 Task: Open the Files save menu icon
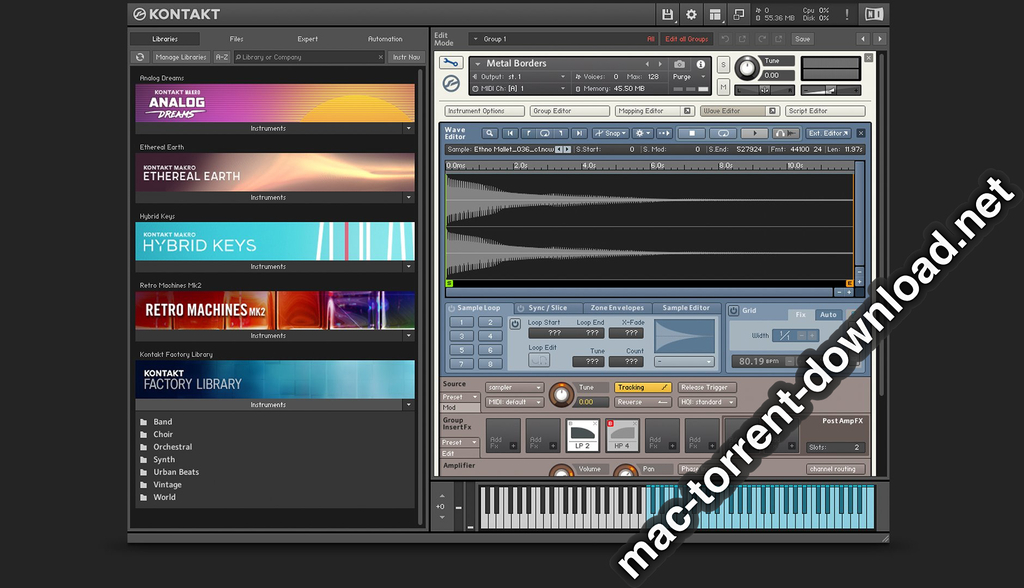point(667,14)
